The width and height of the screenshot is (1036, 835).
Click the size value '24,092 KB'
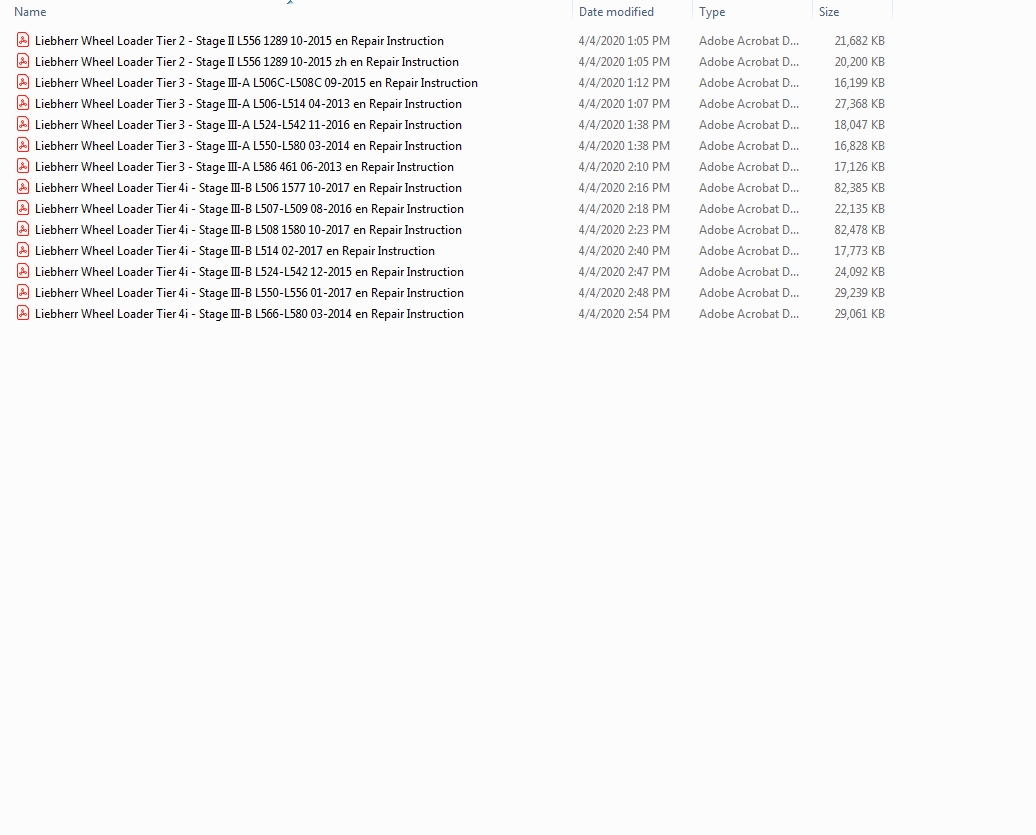tap(860, 272)
